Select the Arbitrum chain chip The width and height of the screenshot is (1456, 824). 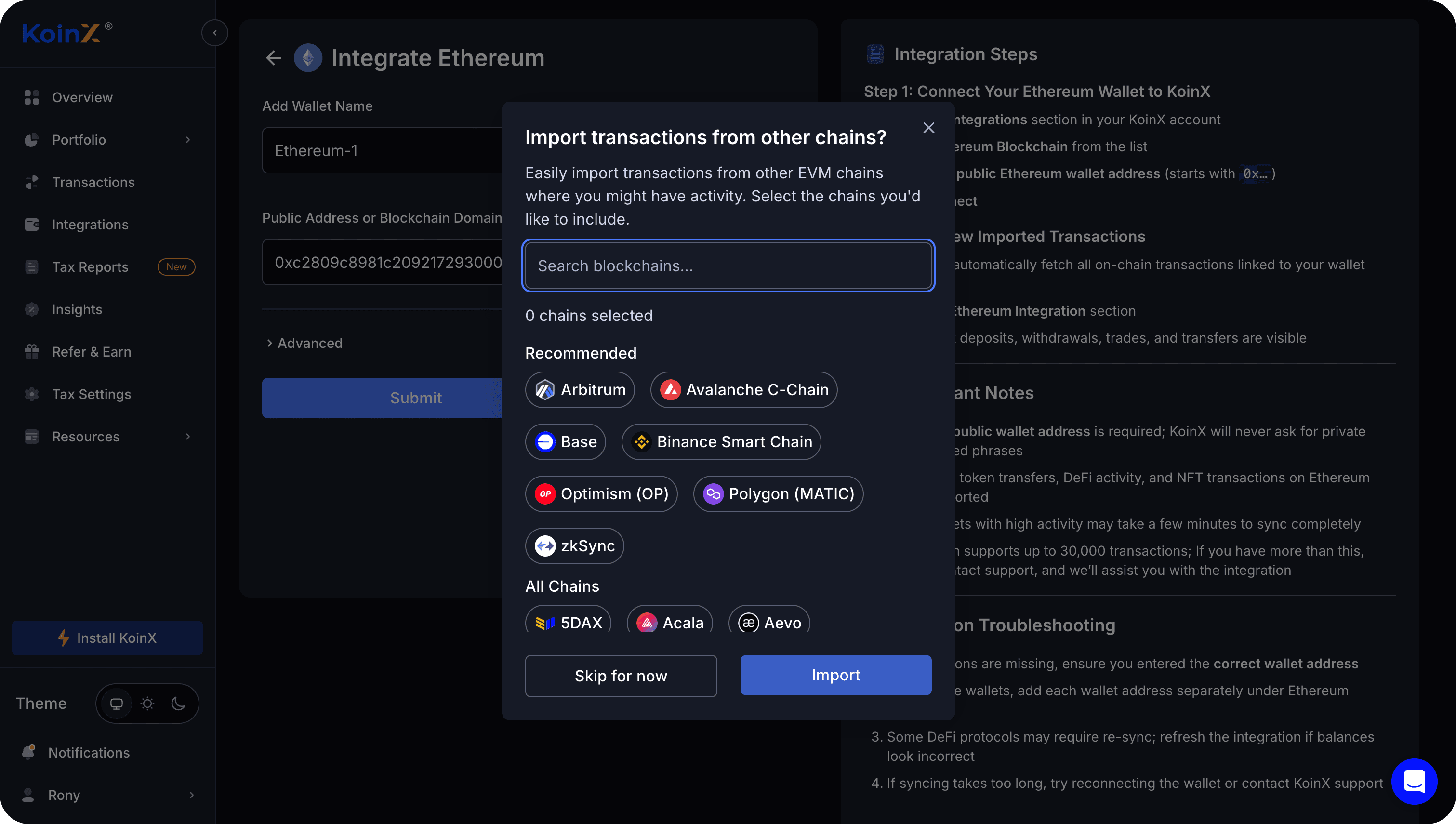579,389
